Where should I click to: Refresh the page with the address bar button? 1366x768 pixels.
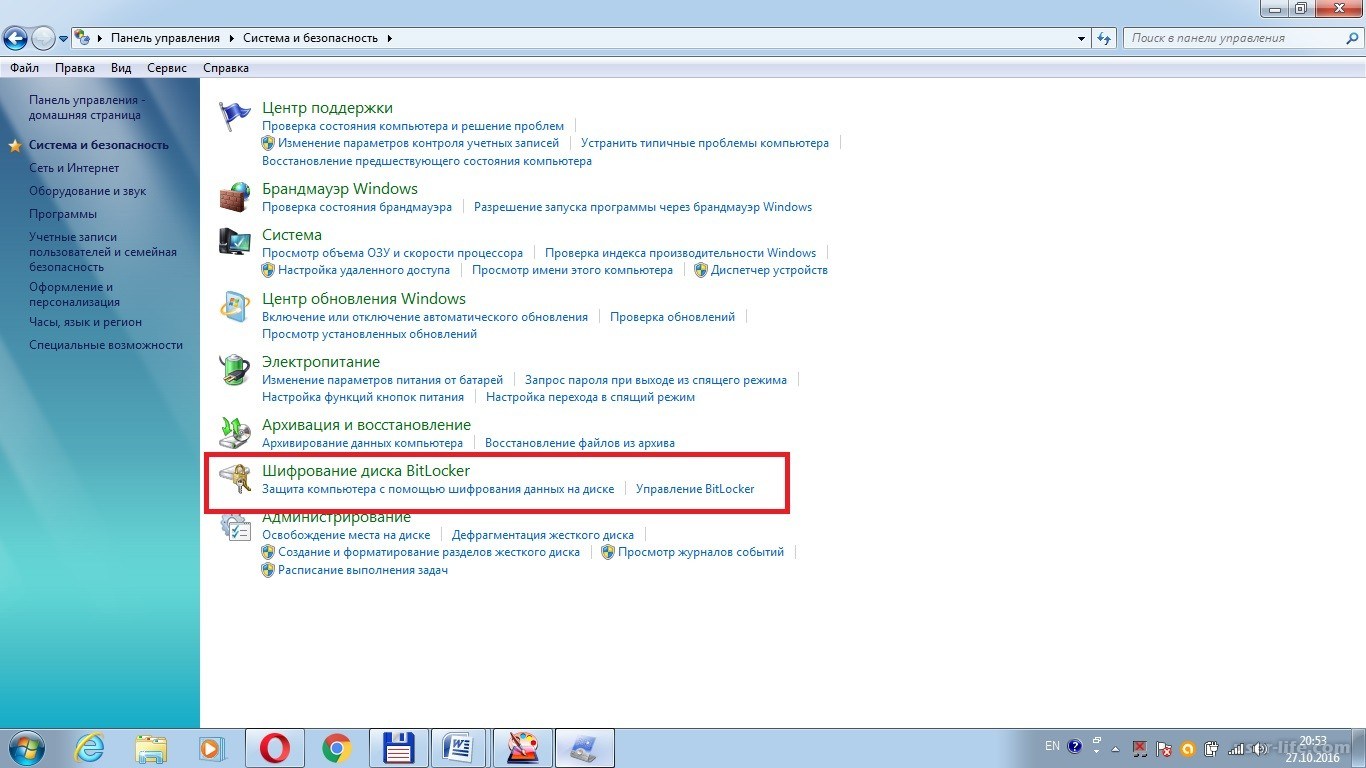[1105, 38]
